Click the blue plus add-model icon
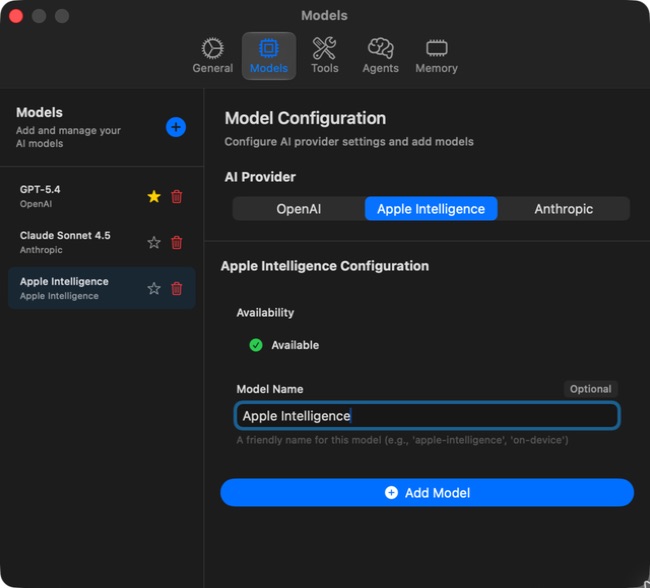The width and height of the screenshot is (650, 588). (x=176, y=127)
